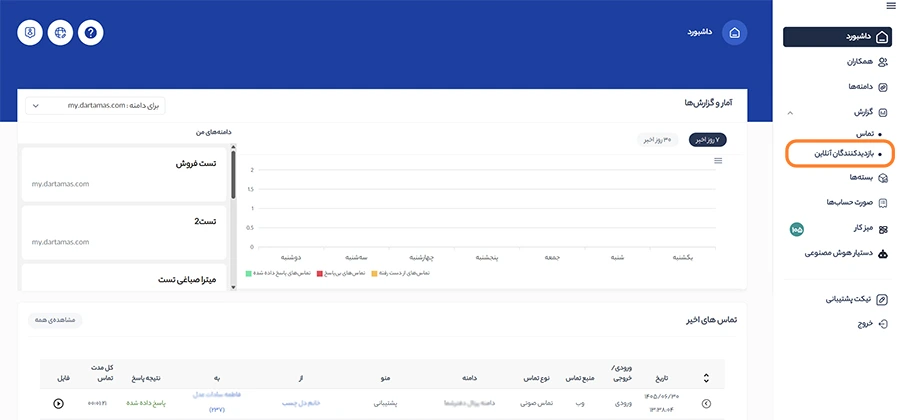The image size is (900, 420).
Task: Click the report icon beside گزارش
Action: click(x=883, y=112)
